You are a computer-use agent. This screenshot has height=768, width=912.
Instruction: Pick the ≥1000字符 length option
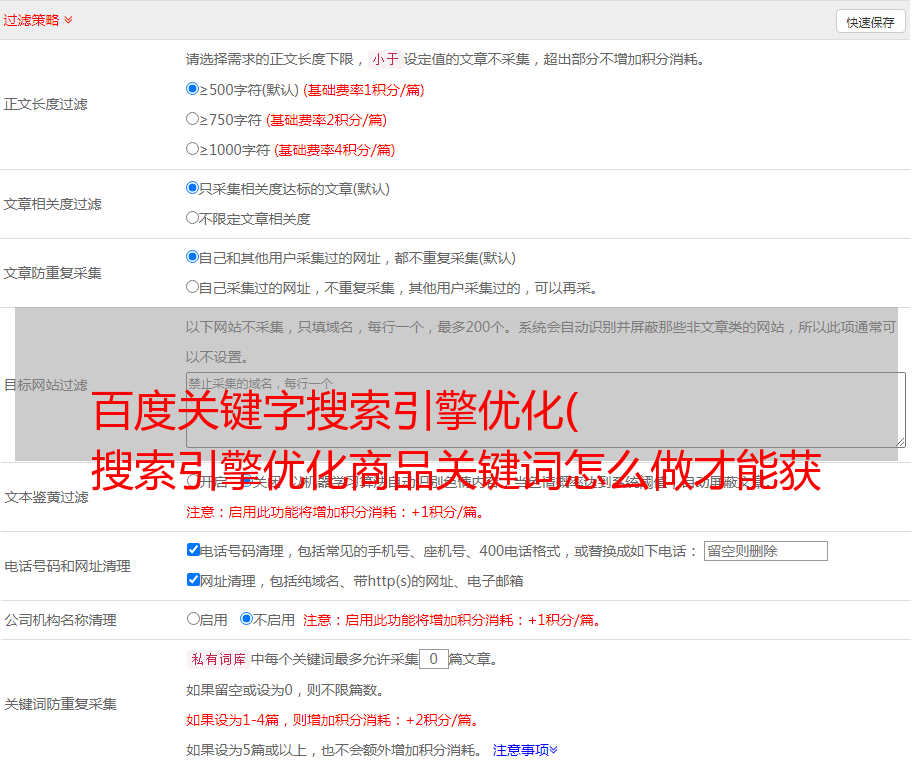point(192,148)
